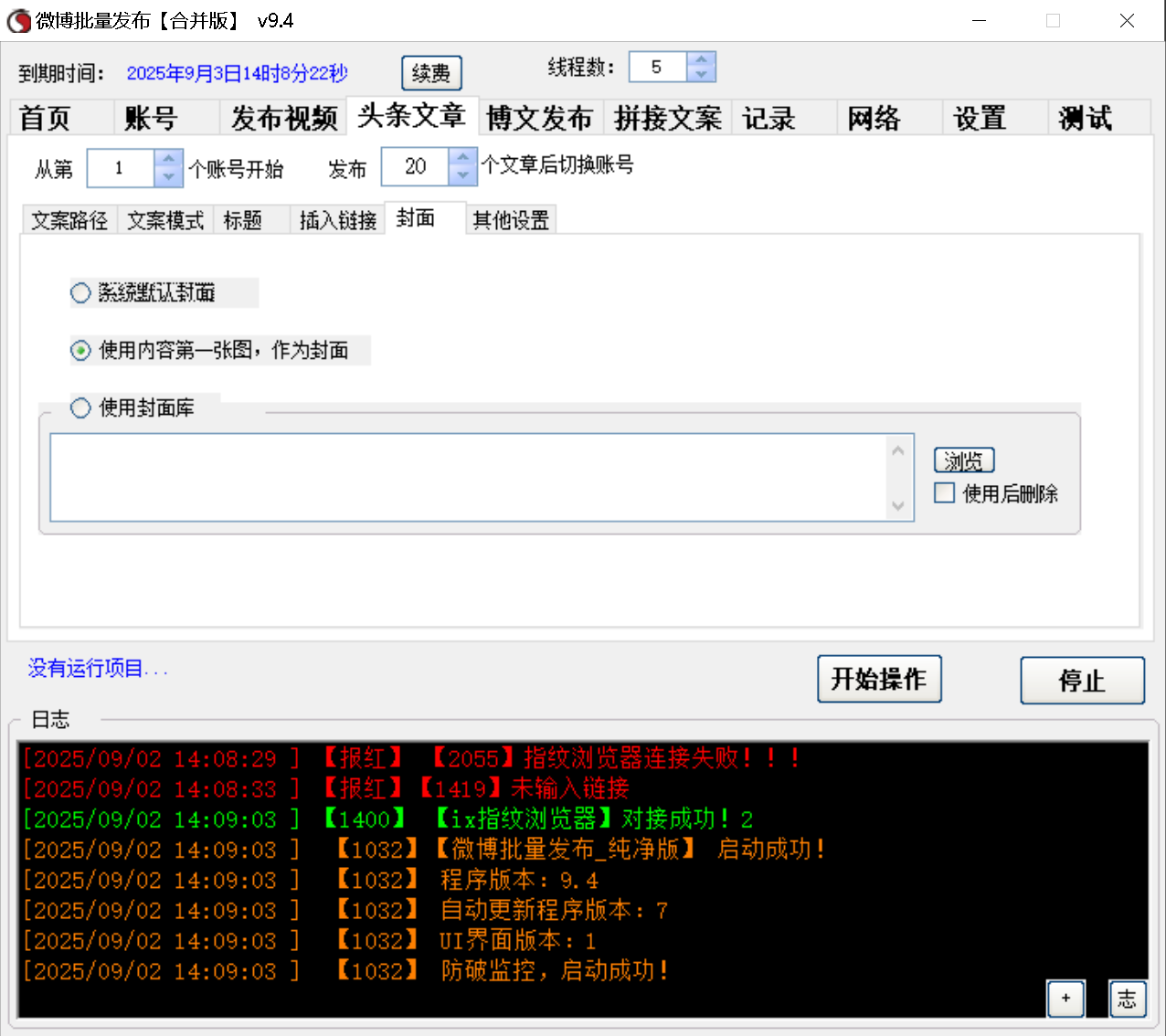Switch to the 博文发布 tab
1166x1036 pixels.
coord(540,117)
